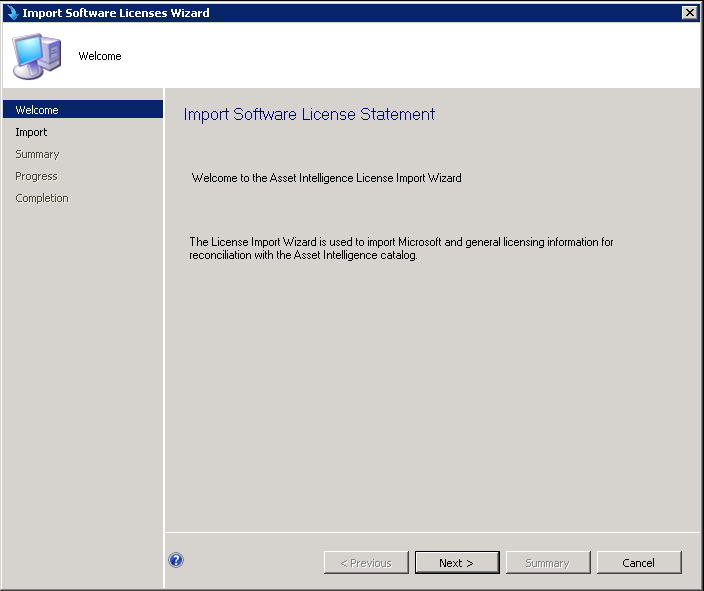Image resolution: width=704 pixels, height=591 pixels.
Task: Click the License Import Wizard description paragraph
Action: 401,248
